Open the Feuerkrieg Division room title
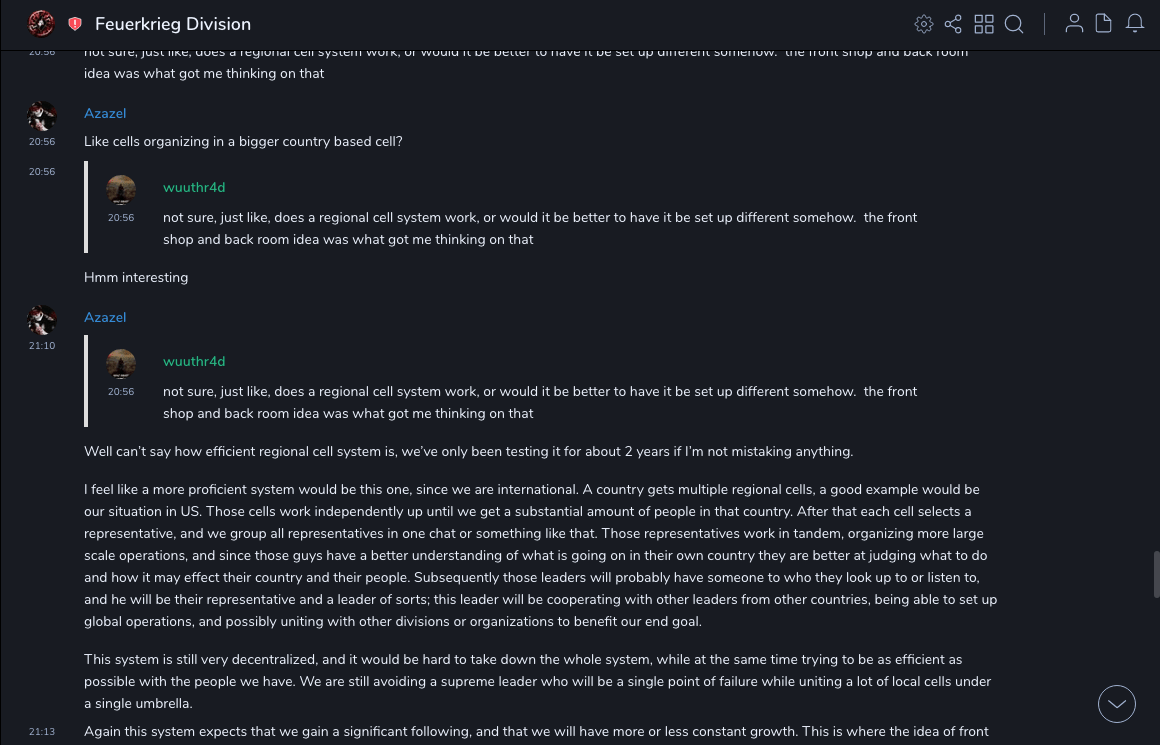This screenshot has height=745, width=1160. click(173, 24)
